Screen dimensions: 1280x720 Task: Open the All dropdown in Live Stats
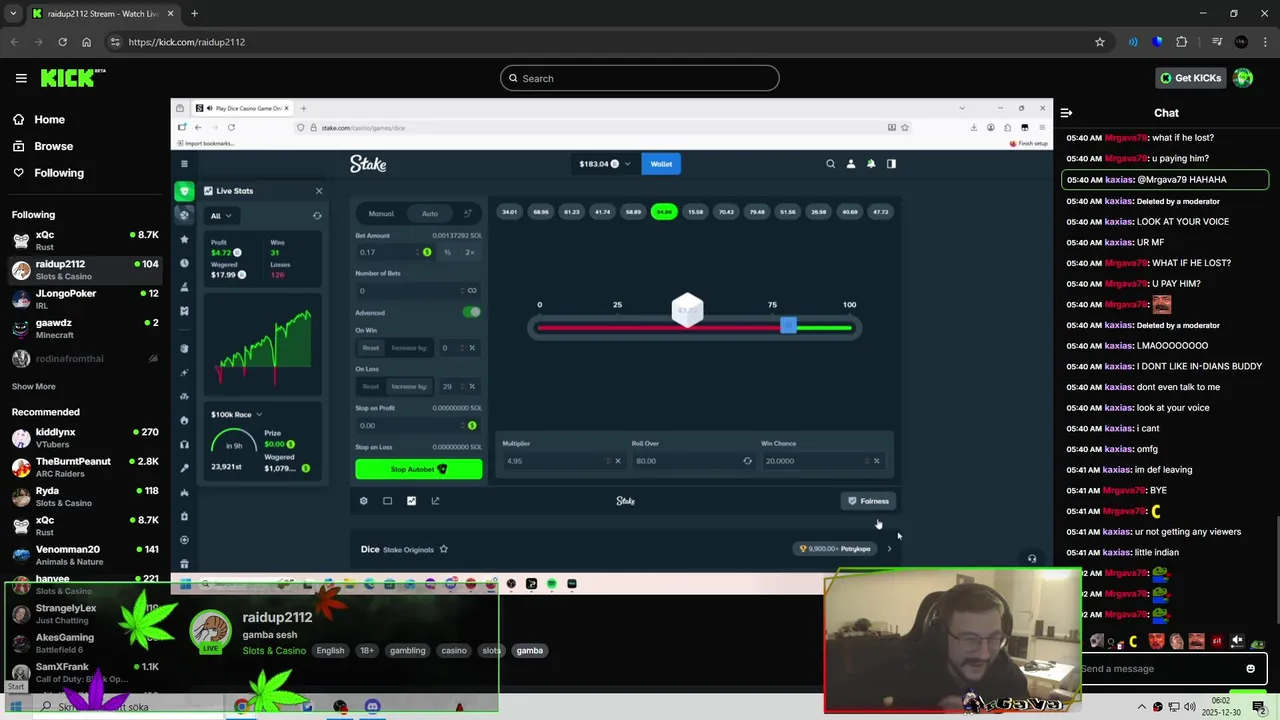coord(220,216)
